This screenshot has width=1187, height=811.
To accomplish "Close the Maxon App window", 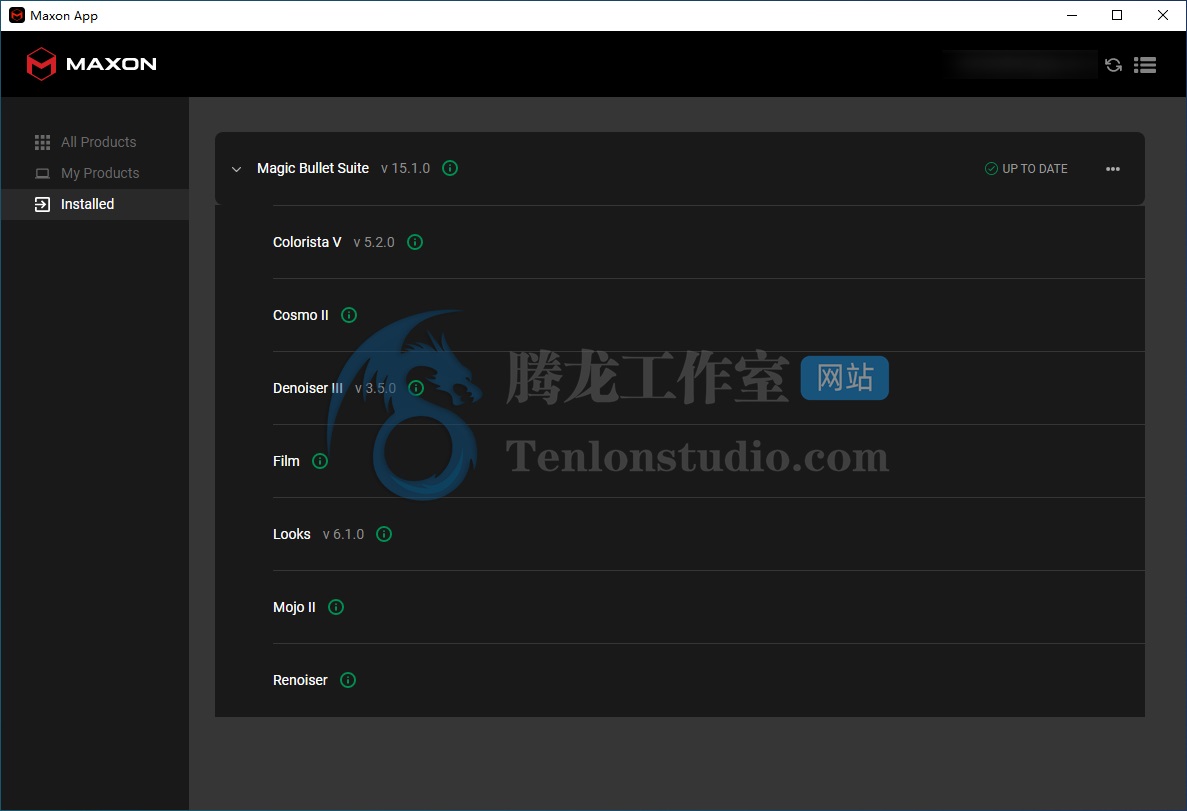I will (1163, 15).
